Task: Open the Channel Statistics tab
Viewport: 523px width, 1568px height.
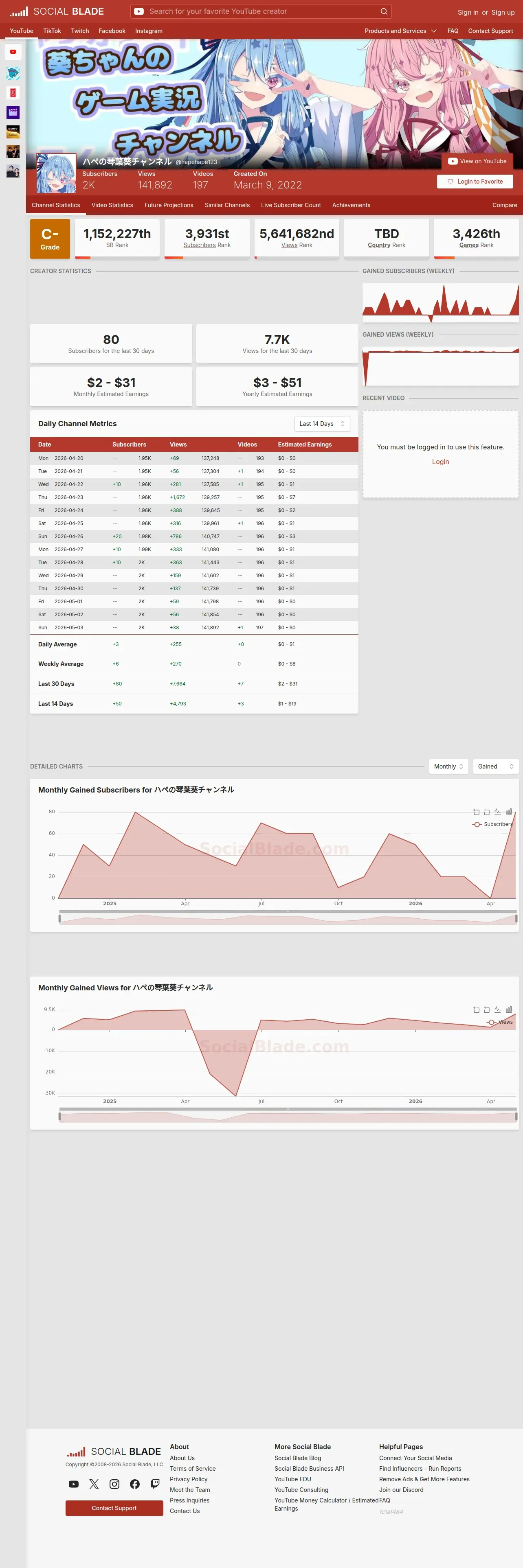Action: [55, 205]
